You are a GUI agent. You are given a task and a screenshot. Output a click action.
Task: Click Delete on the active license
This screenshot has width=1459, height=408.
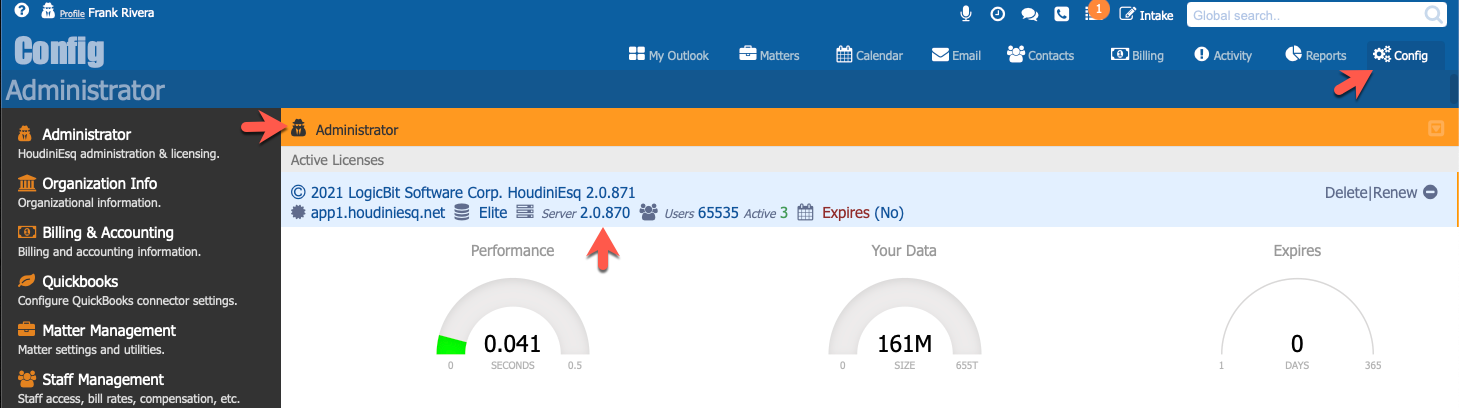pos(1346,192)
